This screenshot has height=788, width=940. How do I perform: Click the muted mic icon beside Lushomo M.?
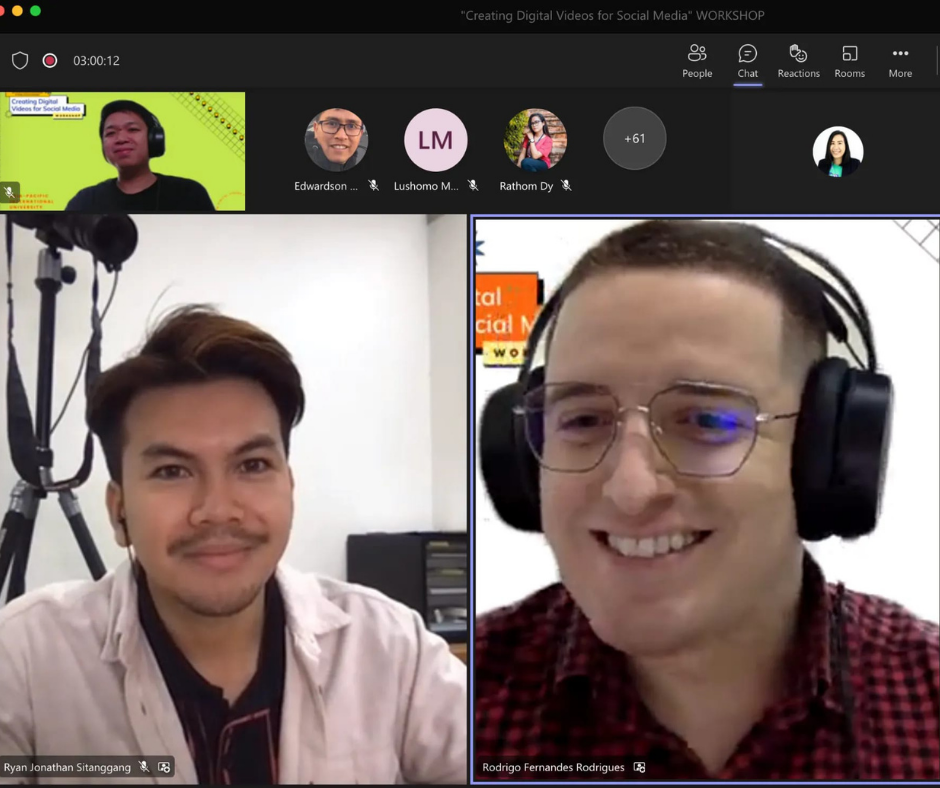point(473,186)
